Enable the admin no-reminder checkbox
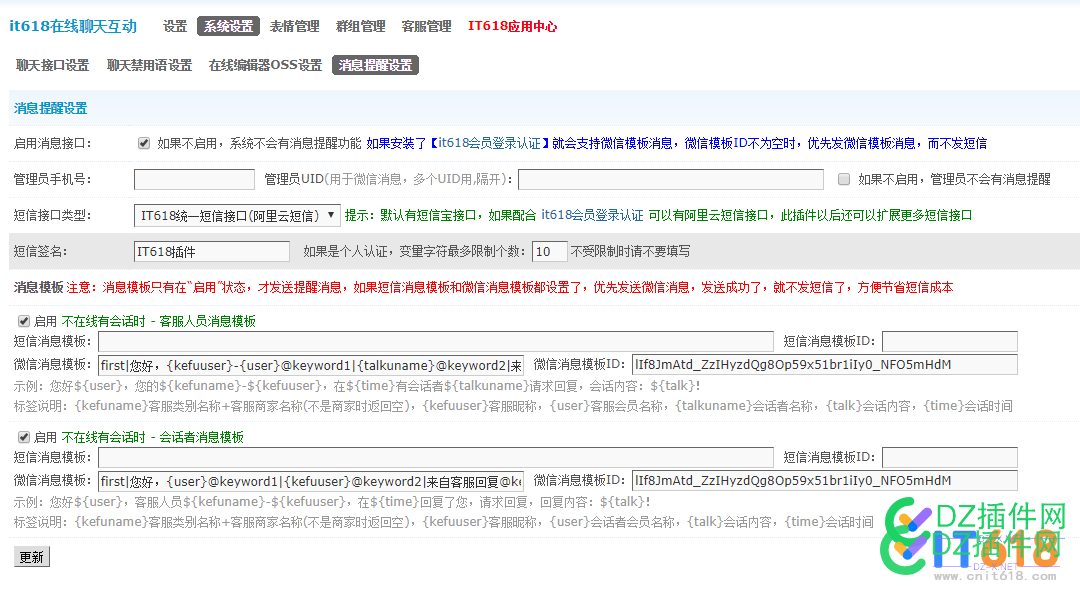This screenshot has width=1080, height=590. [843, 178]
